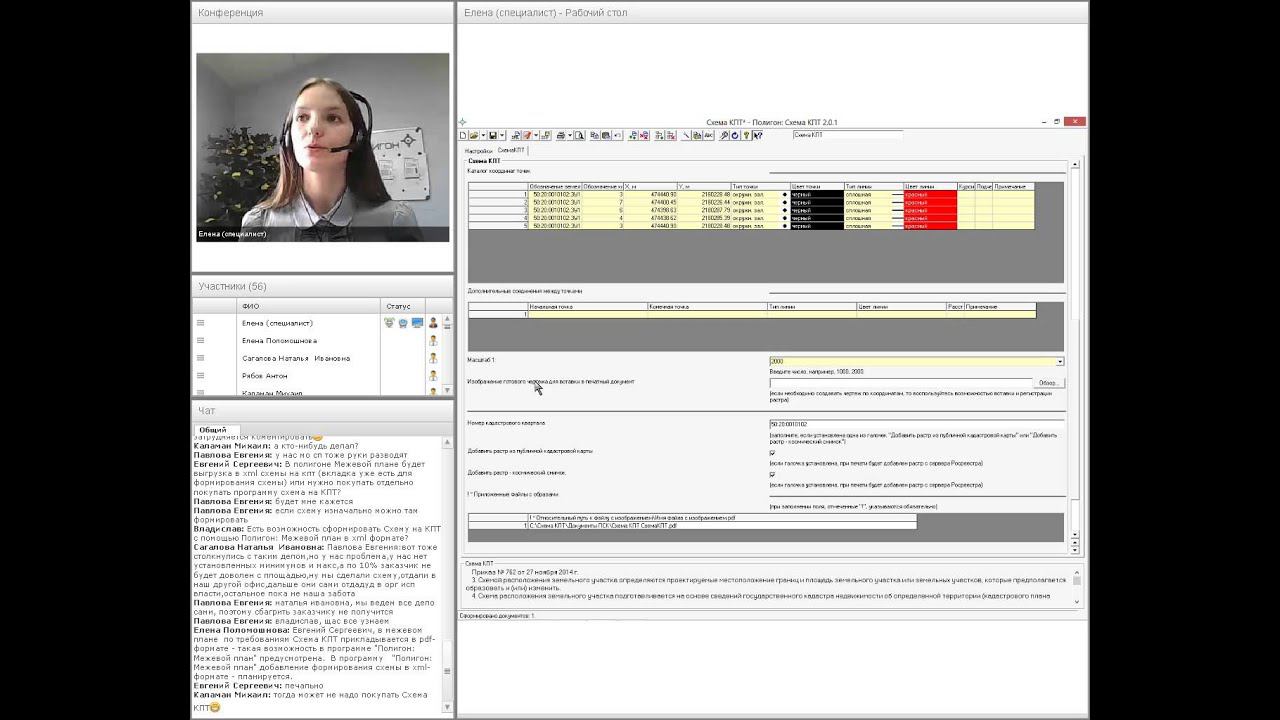This screenshot has height=720, width=1280.
Task: Toggle 'Добавить растр - космический снимок' checkbox
Action: (772, 474)
